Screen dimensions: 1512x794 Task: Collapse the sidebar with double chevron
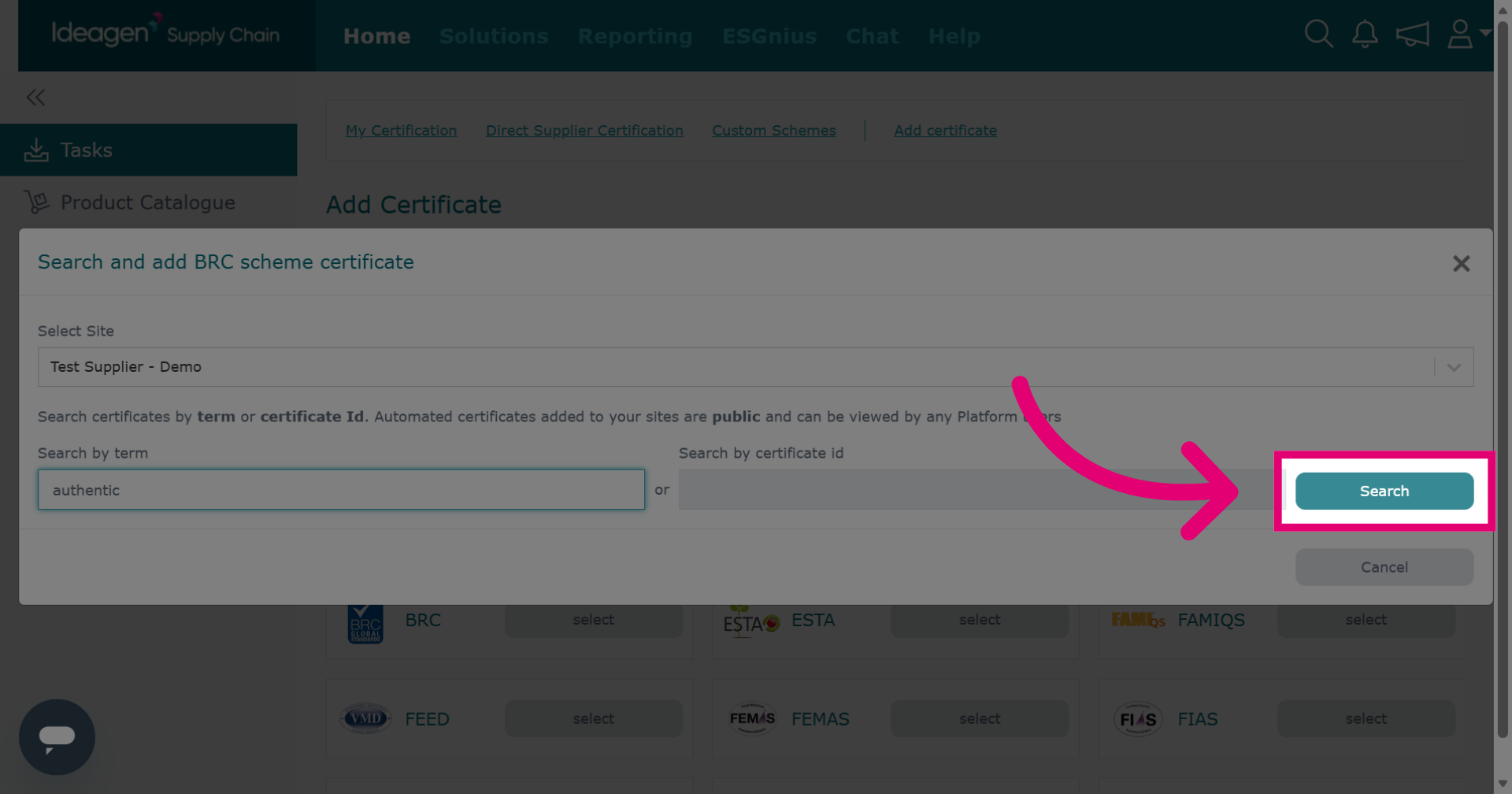(35, 97)
